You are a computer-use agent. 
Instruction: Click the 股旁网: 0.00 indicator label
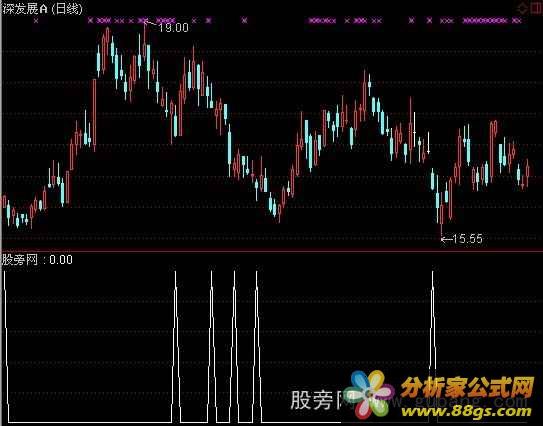37,260
